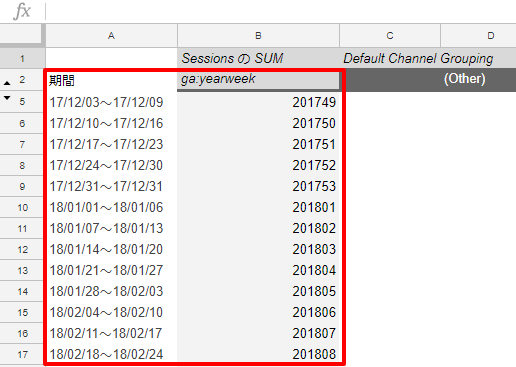The height and width of the screenshot is (367, 516).
Task: Select row 8 header
Action: (22, 165)
